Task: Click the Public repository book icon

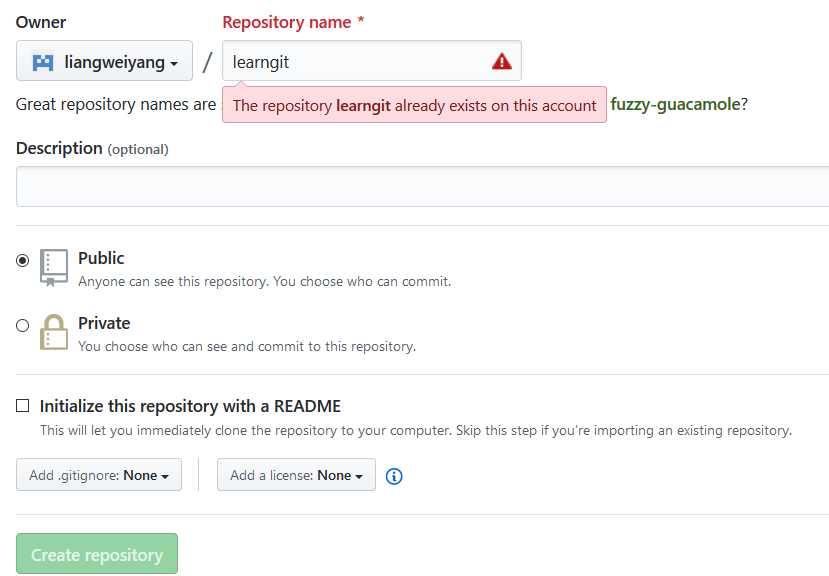Action: [54, 268]
